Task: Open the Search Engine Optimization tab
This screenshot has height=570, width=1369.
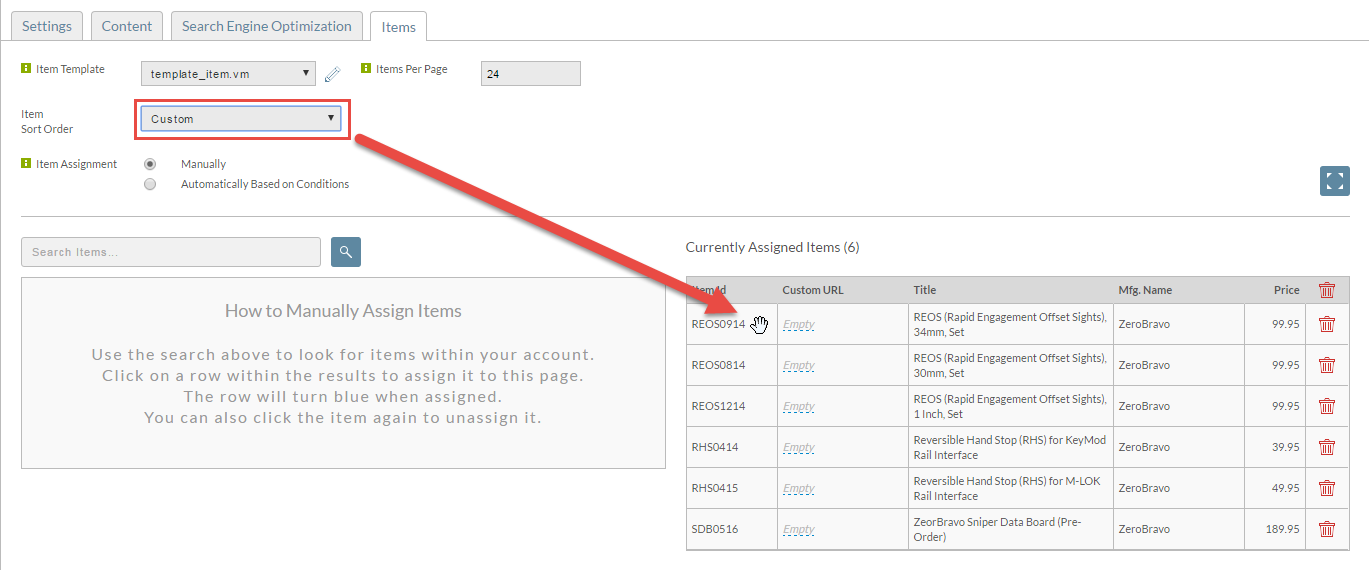Action: pos(267,26)
